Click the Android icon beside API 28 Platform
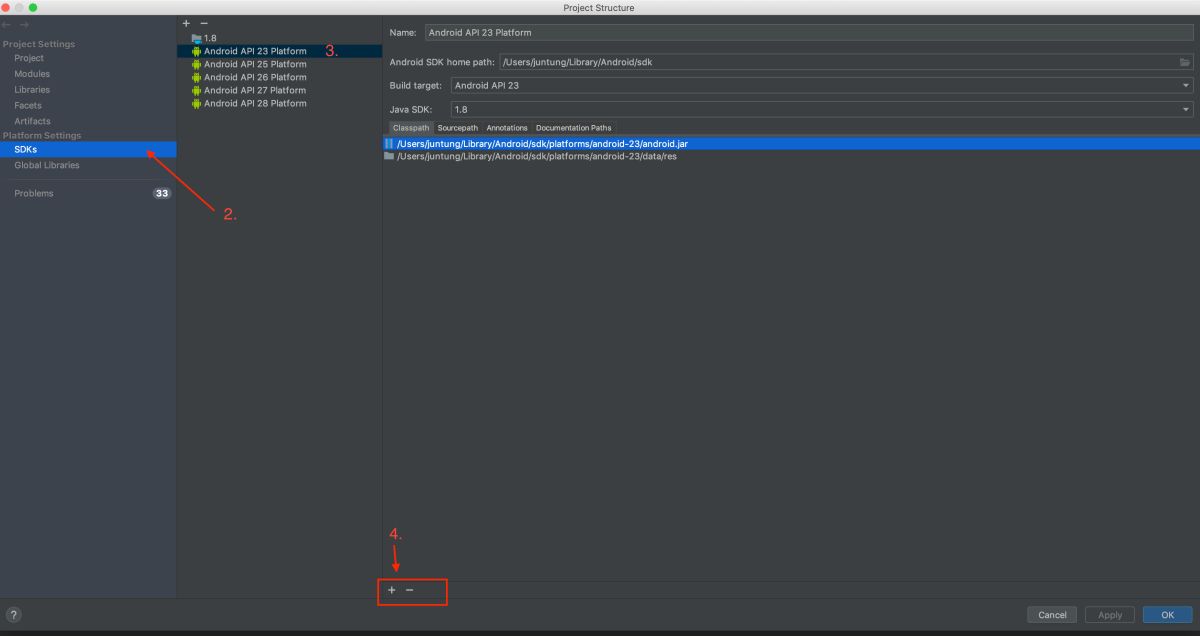 coord(197,103)
